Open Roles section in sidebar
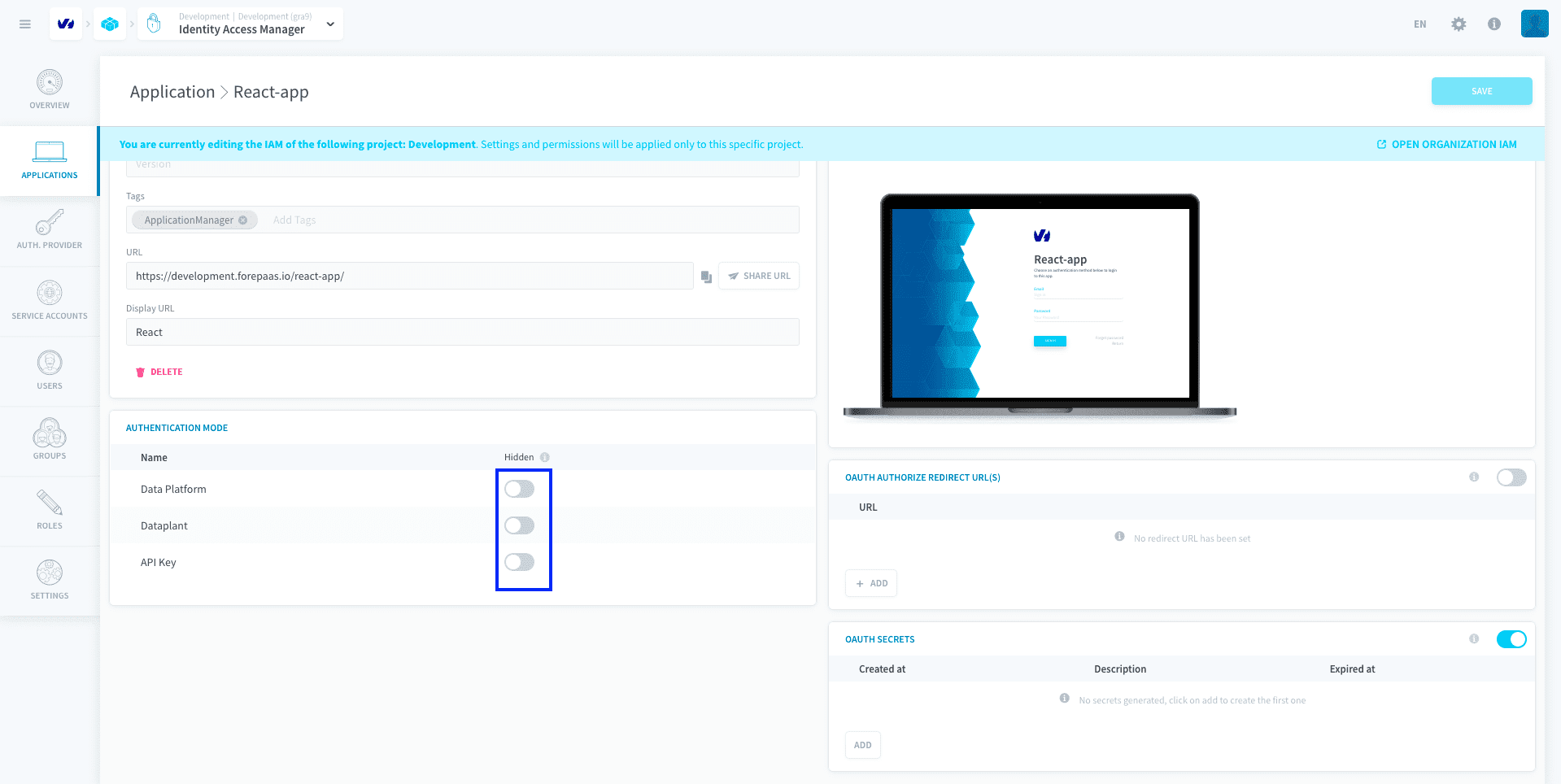 coord(50,511)
